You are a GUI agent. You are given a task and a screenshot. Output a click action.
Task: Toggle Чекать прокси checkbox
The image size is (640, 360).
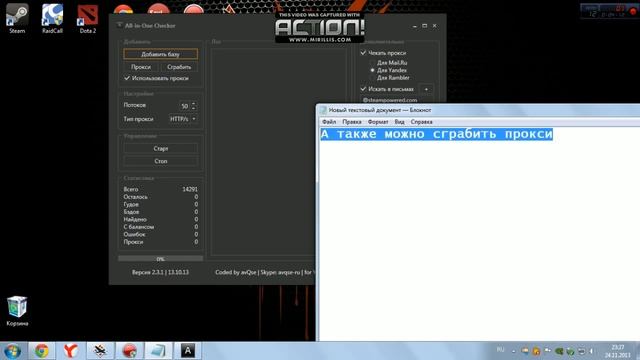click(363, 53)
